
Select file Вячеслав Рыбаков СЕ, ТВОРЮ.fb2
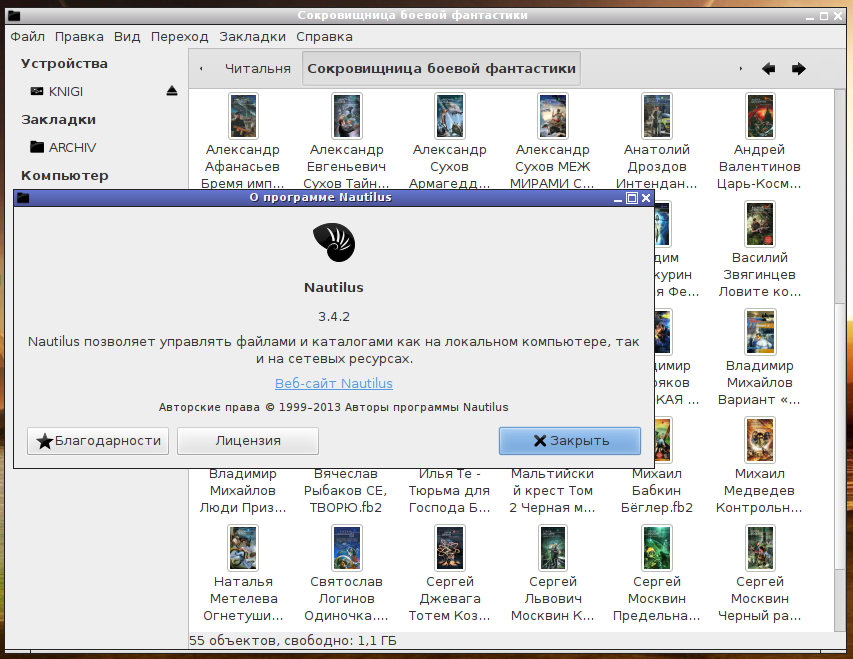[x=345, y=491]
